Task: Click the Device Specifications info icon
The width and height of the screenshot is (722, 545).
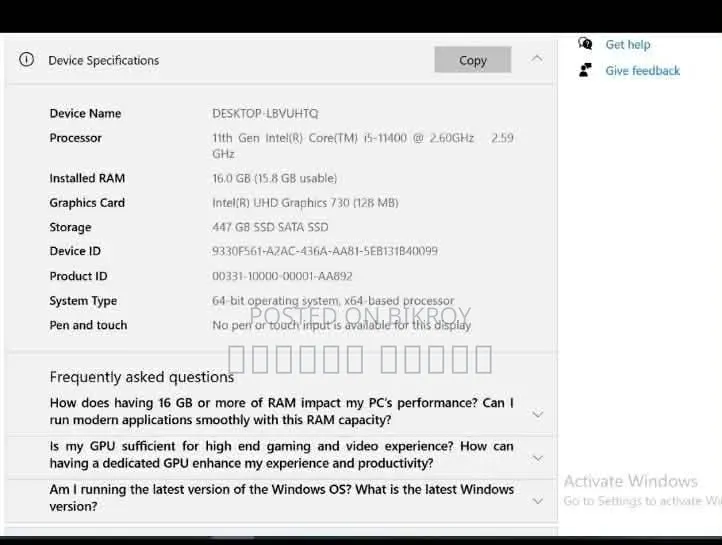Action: pos(26,59)
